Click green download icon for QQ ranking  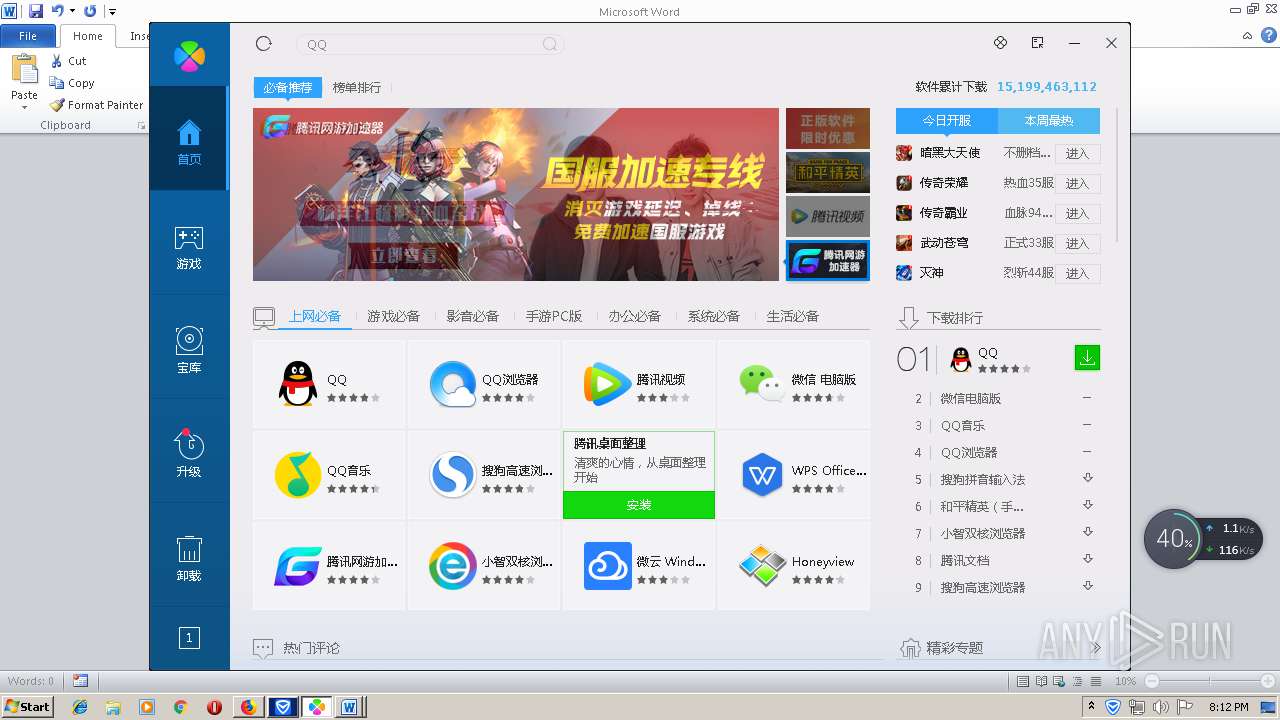[x=1087, y=357]
